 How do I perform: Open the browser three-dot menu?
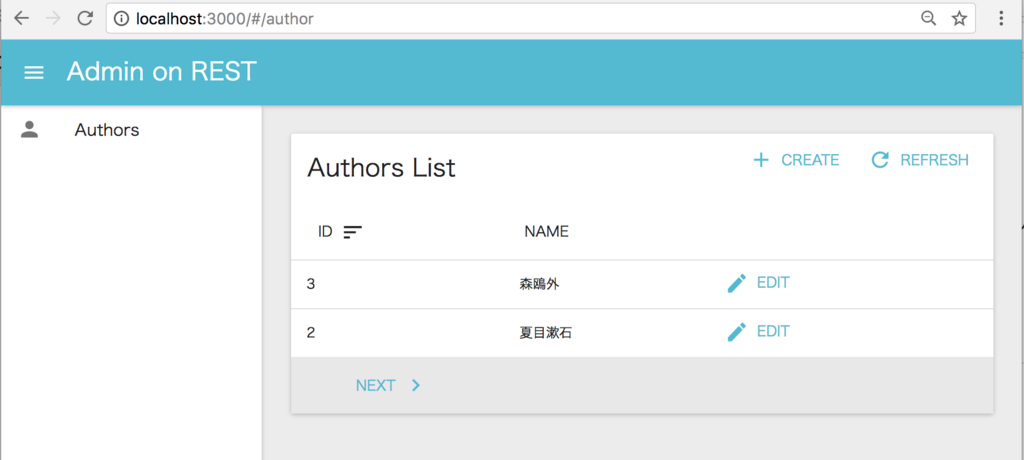point(1001,18)
